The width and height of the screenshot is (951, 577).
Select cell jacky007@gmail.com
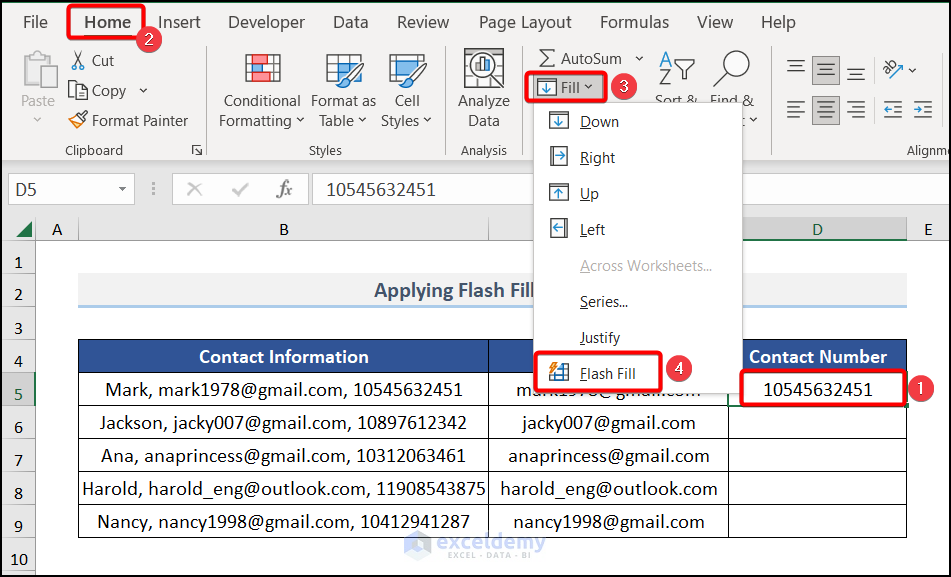608,422
